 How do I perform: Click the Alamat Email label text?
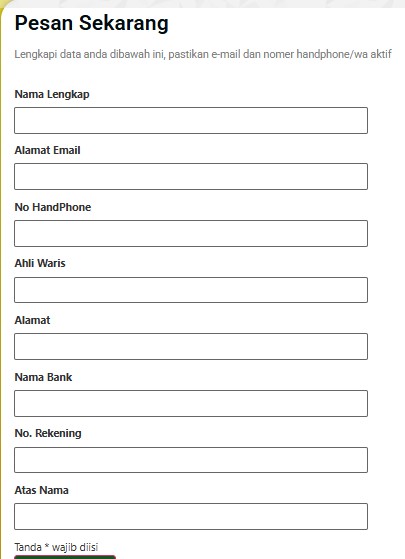point(47,150)
